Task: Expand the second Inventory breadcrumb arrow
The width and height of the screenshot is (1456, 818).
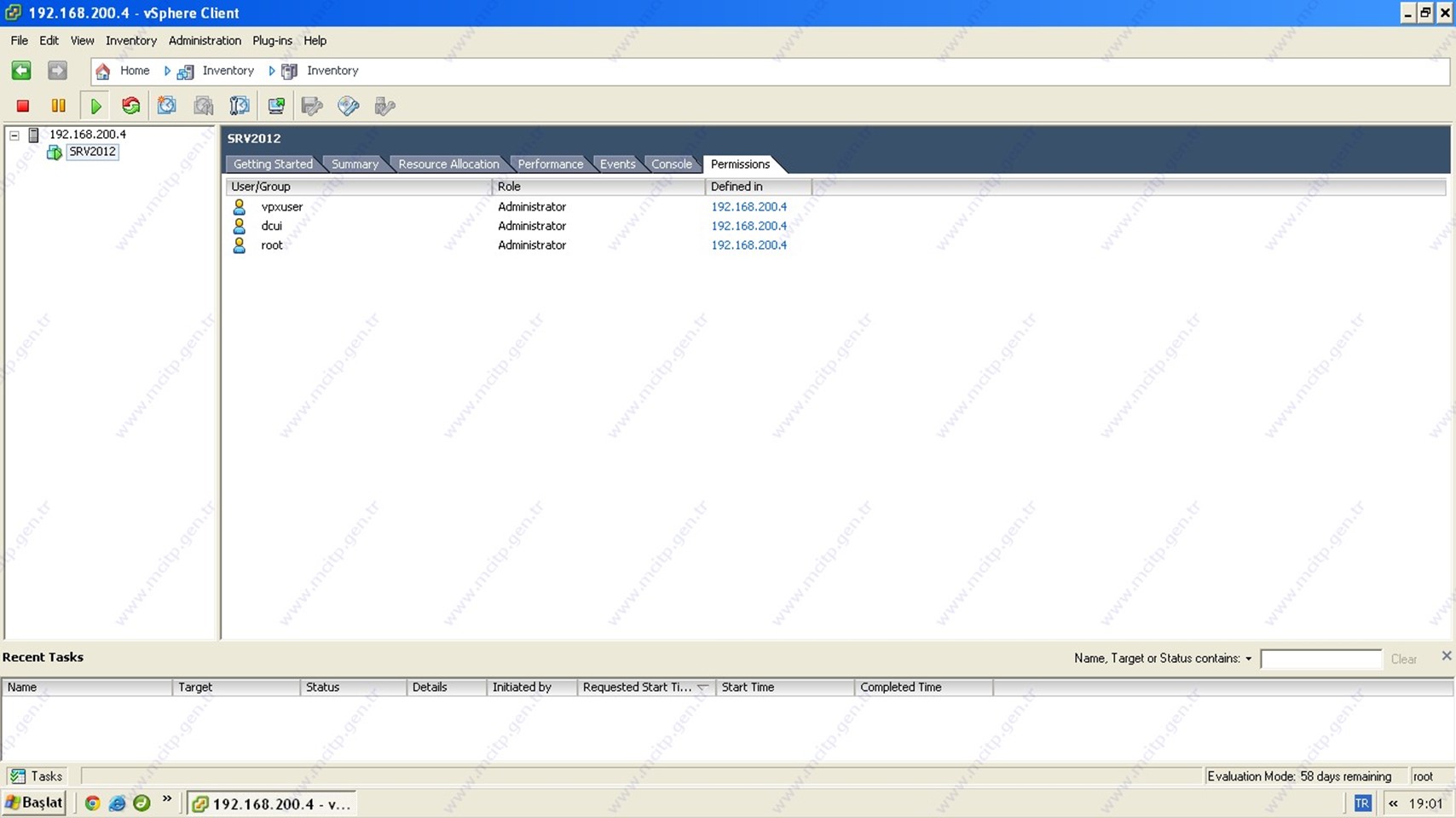Action: [272, 71]
